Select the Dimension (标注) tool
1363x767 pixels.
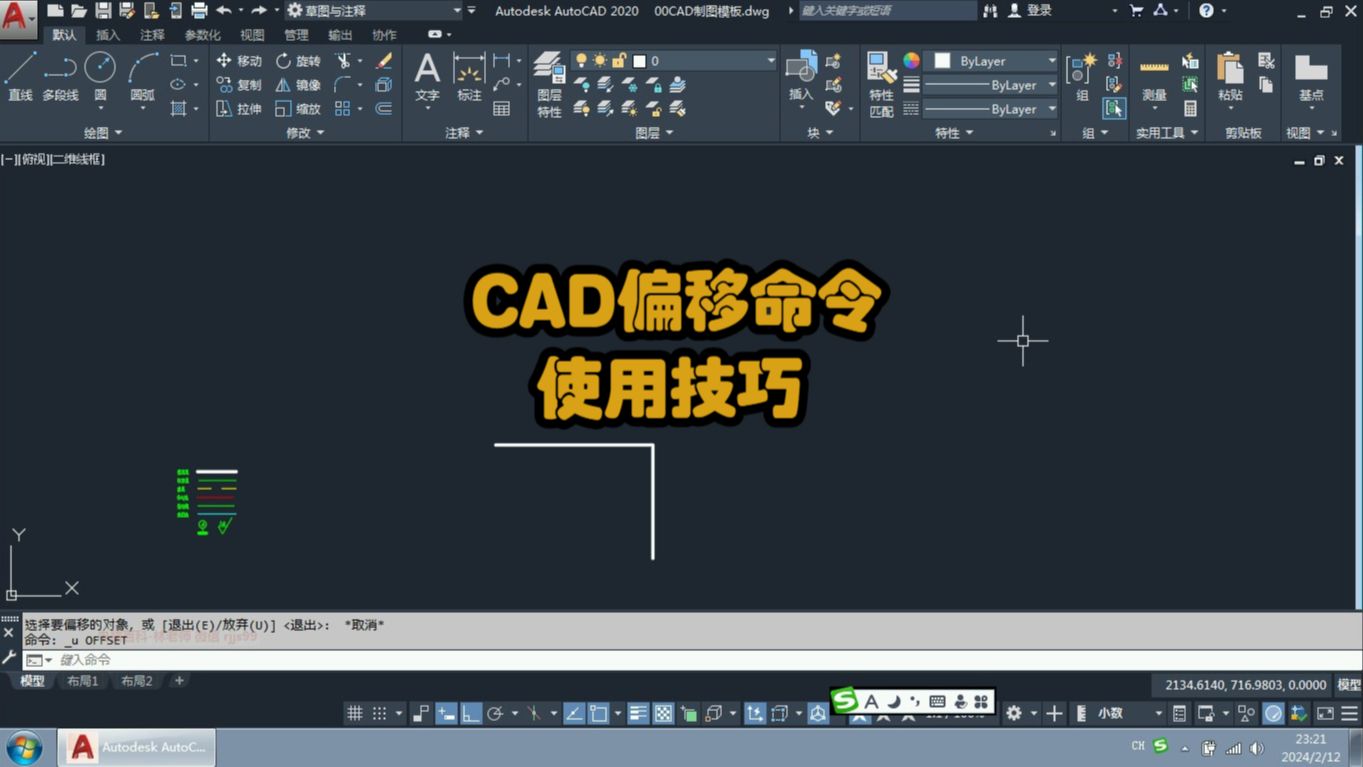pyautogui.click(x=469, y=77)
